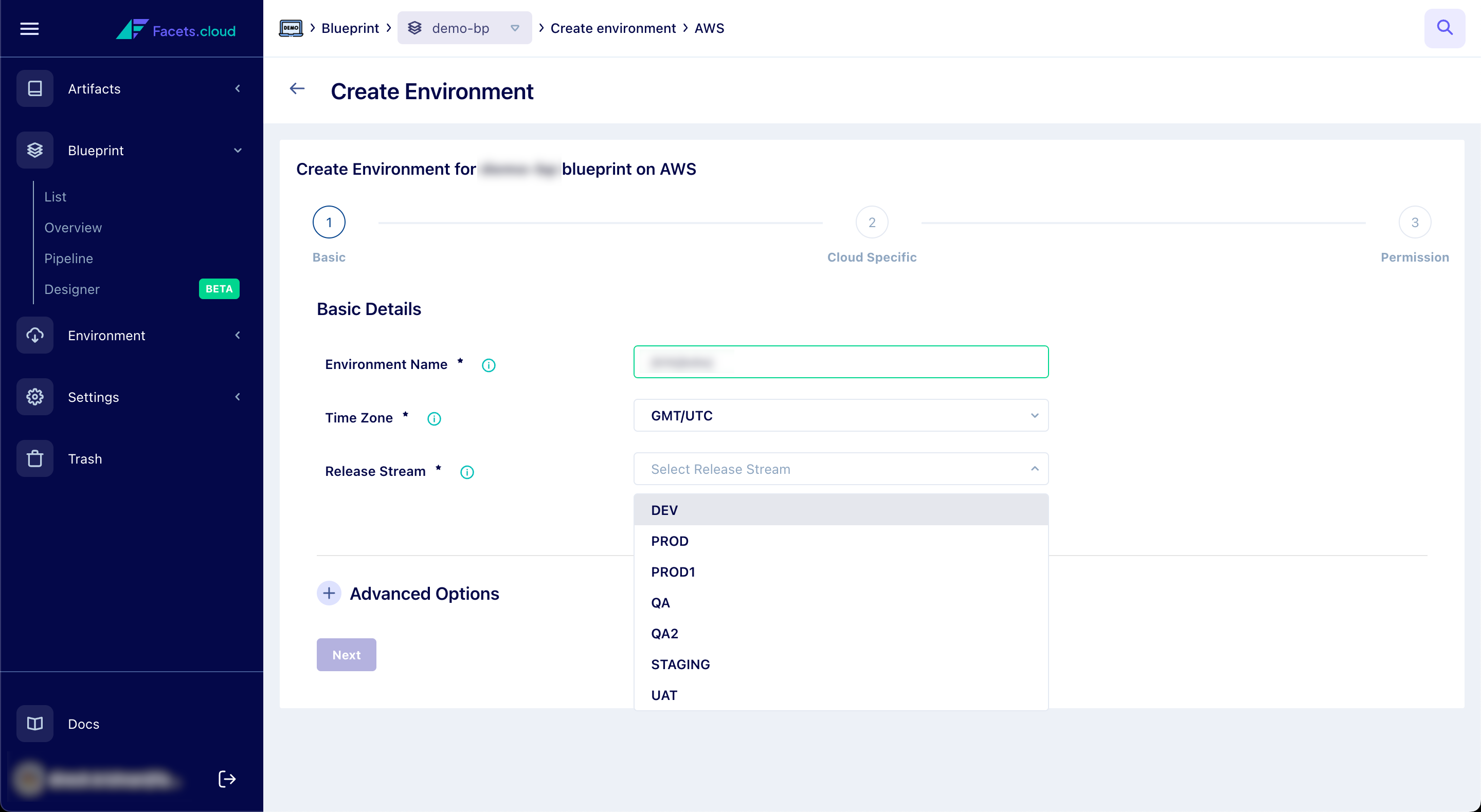Choose PROD1 in the release stream options

[673, 572]
